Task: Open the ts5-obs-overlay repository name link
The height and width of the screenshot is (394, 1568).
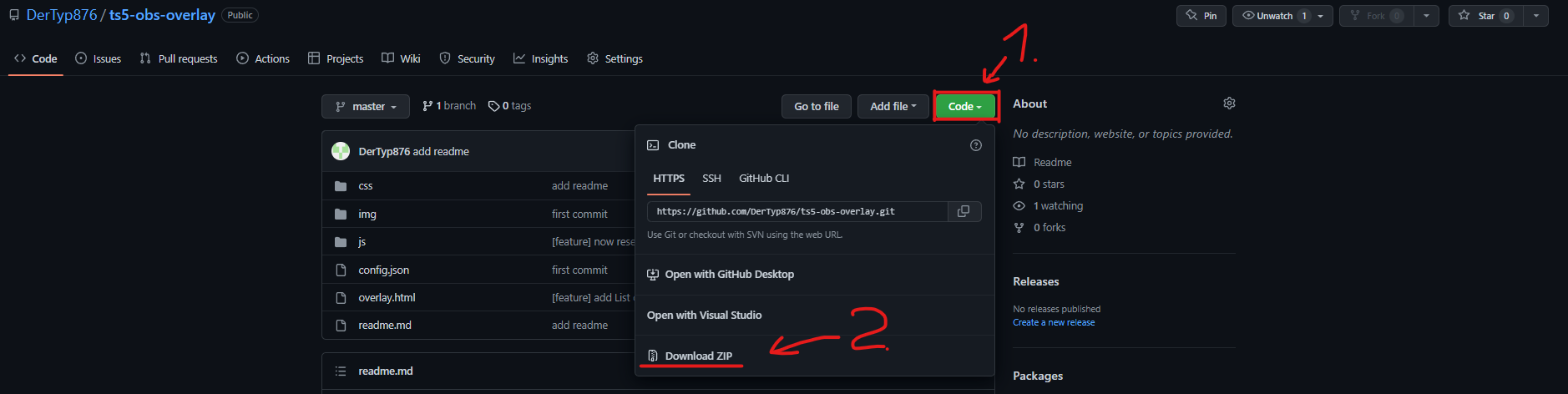Action: (162, 15)
